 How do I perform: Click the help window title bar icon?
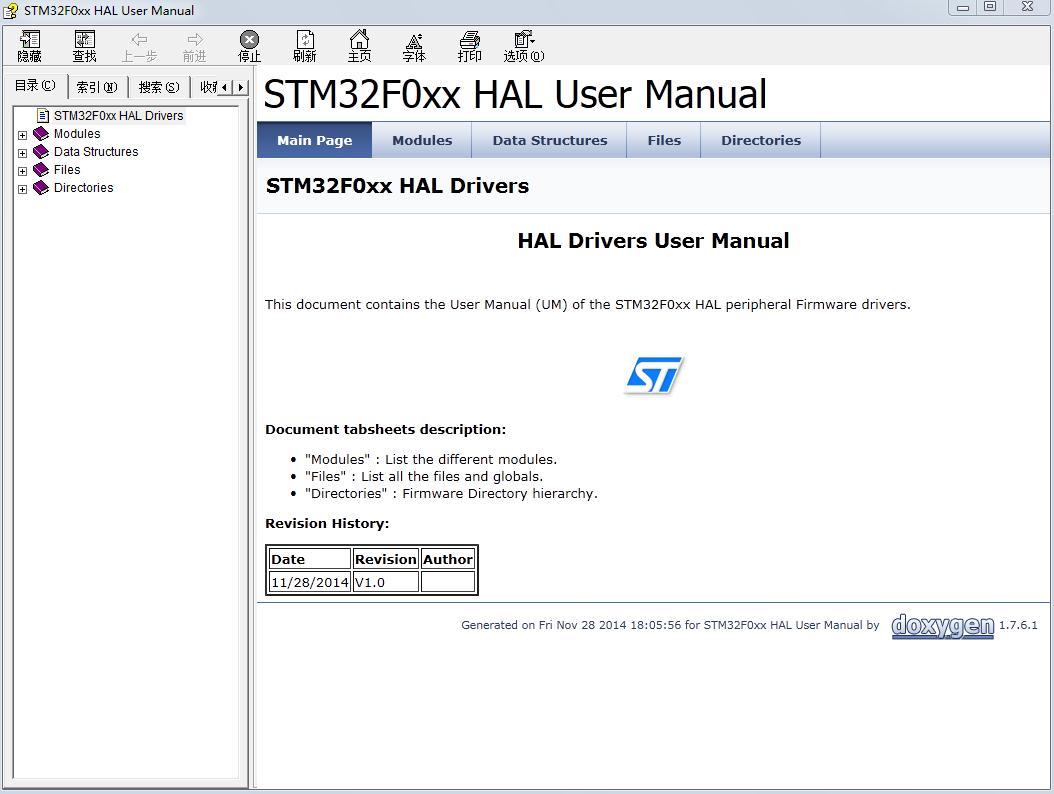tap(11, 10)
